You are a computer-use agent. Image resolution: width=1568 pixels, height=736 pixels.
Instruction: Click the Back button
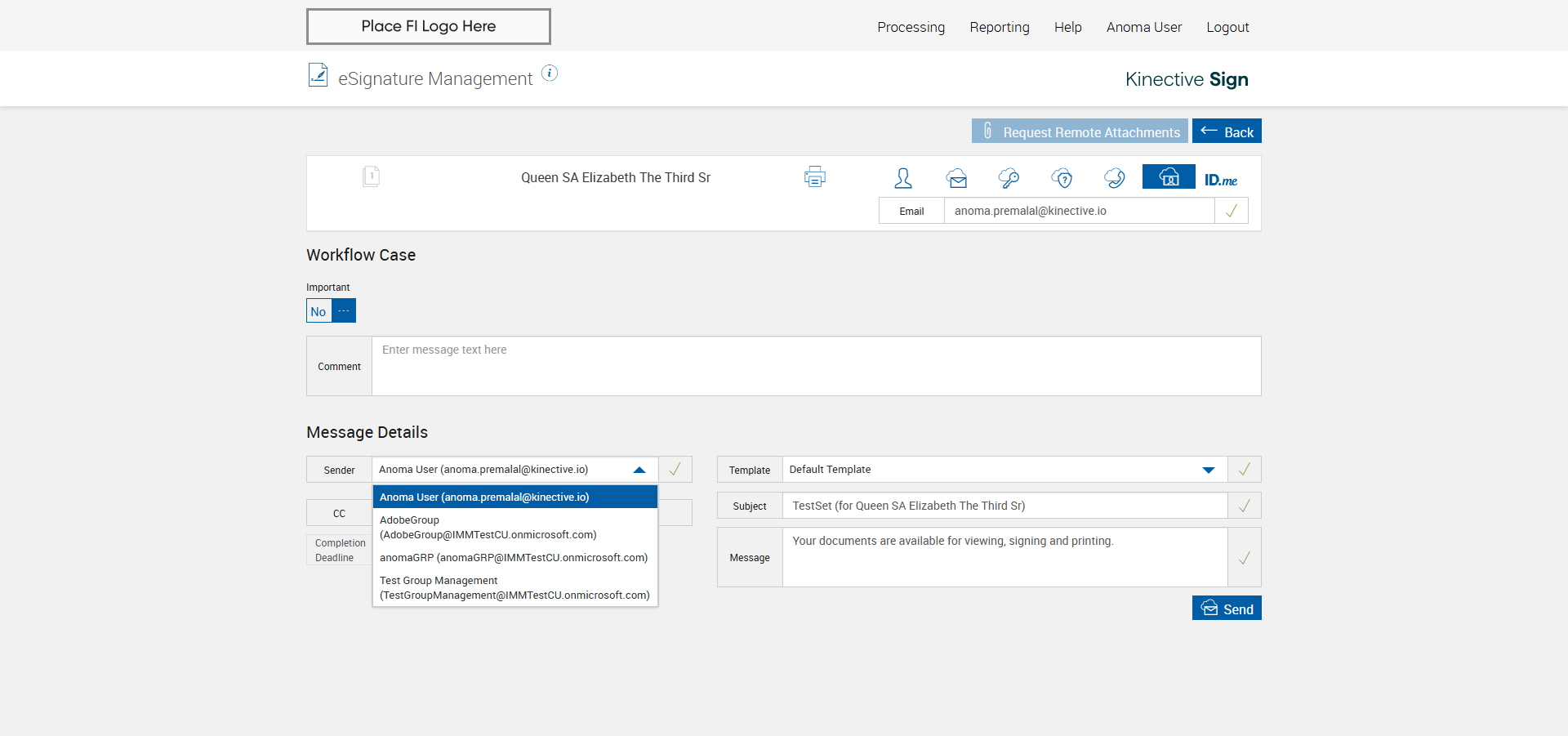coord(1226,132)
